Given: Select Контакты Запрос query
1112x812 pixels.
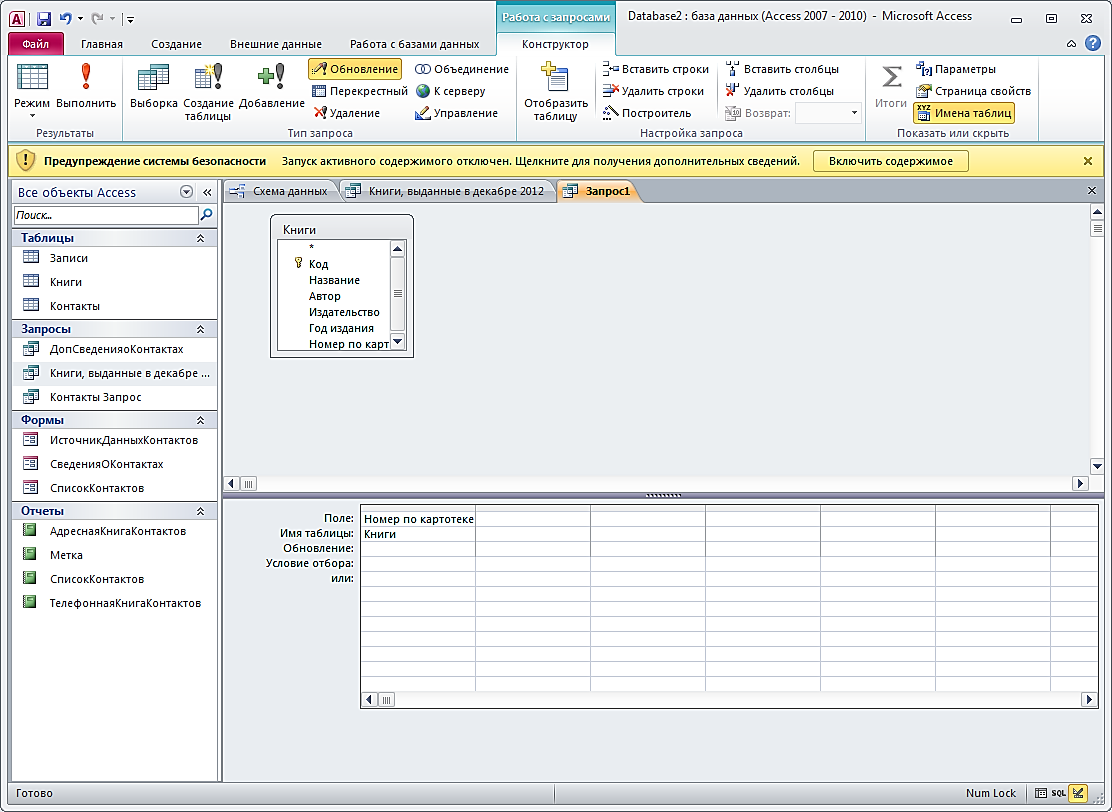Looking at the screenshot, I should coord(114,397).
